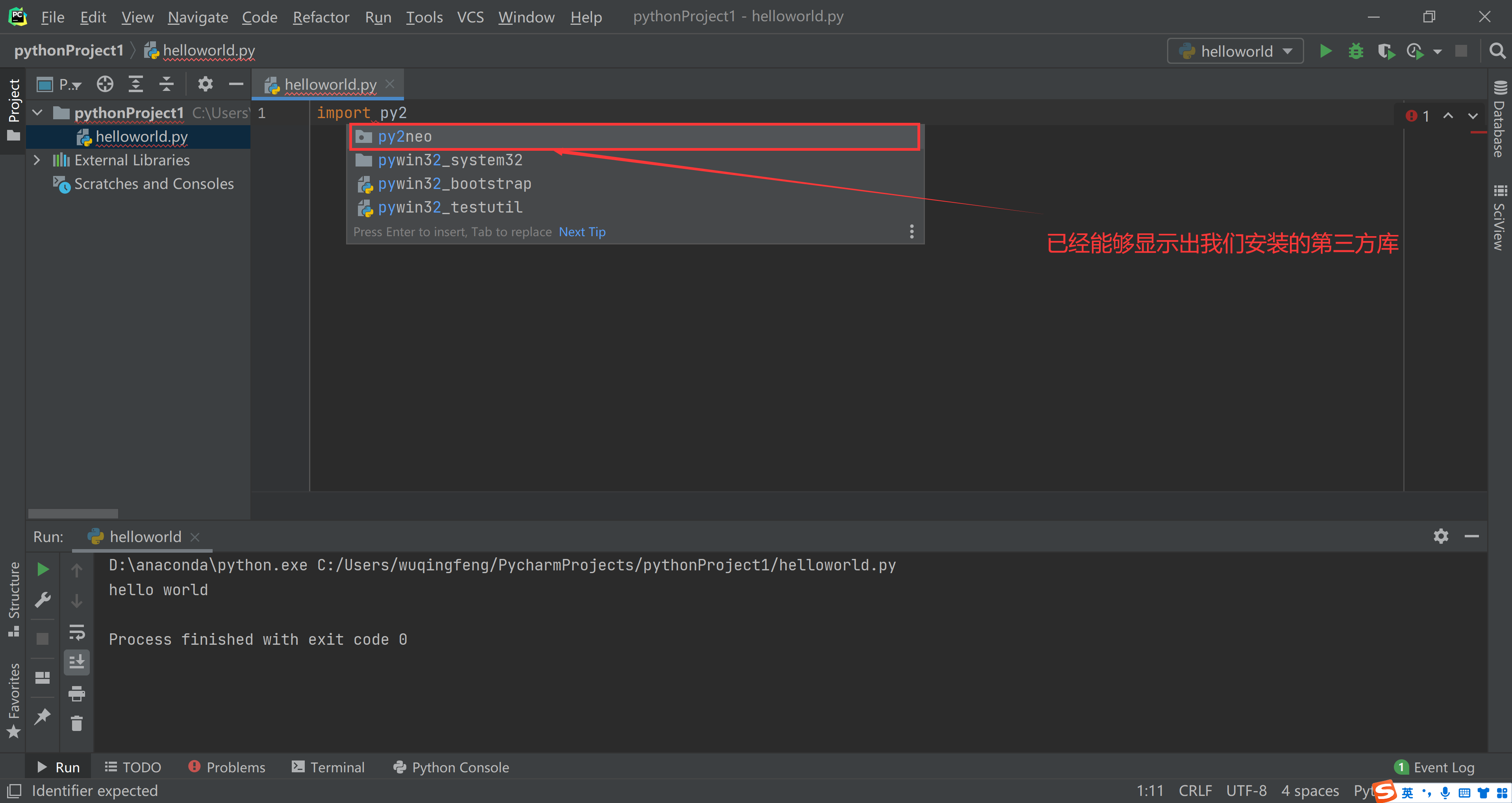Click UTF-8 encoding selector
Screen dimensions: 1512x803
(1246, 791)
